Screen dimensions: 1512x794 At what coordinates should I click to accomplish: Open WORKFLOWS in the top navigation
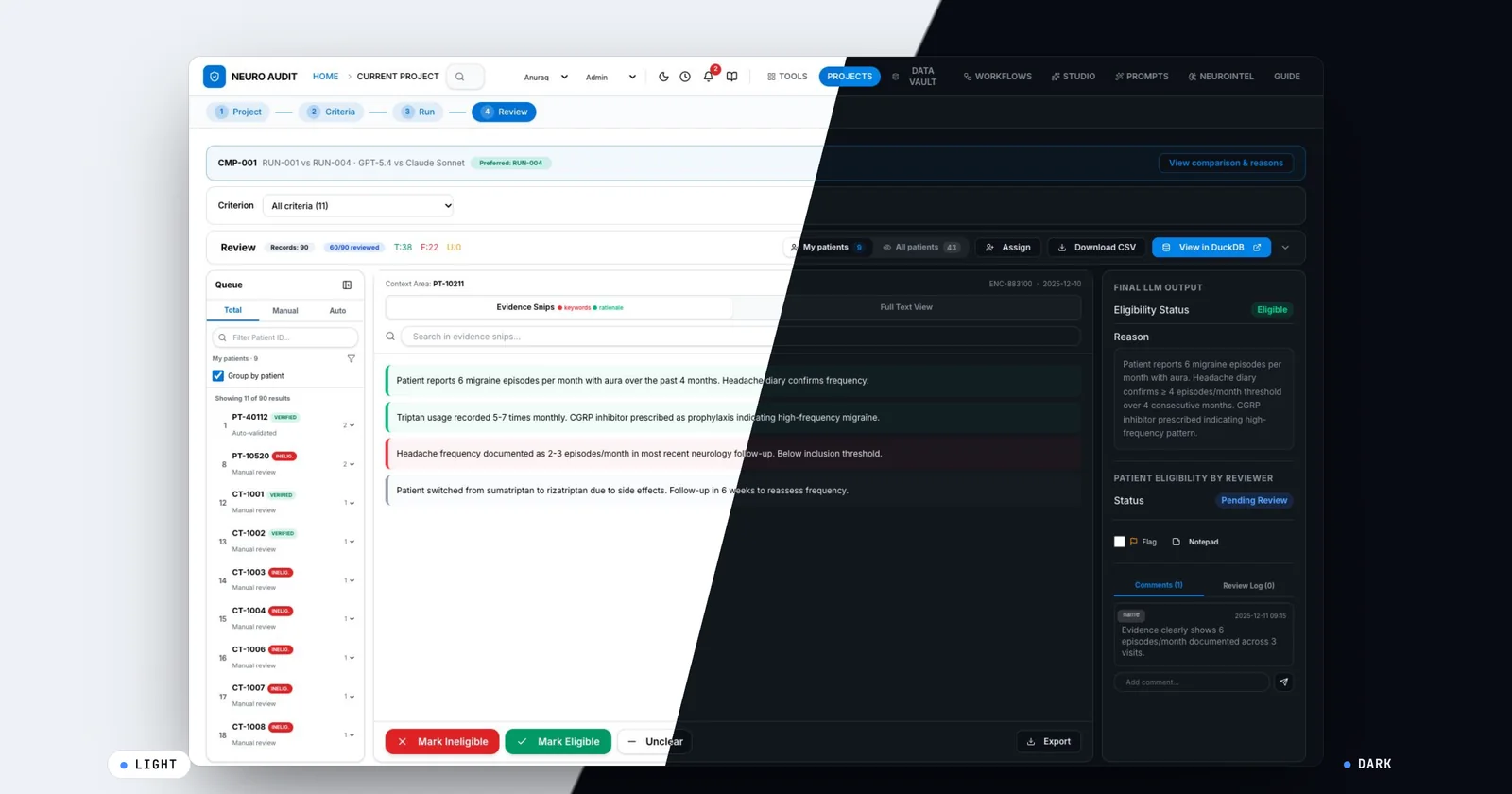point(998,77)
